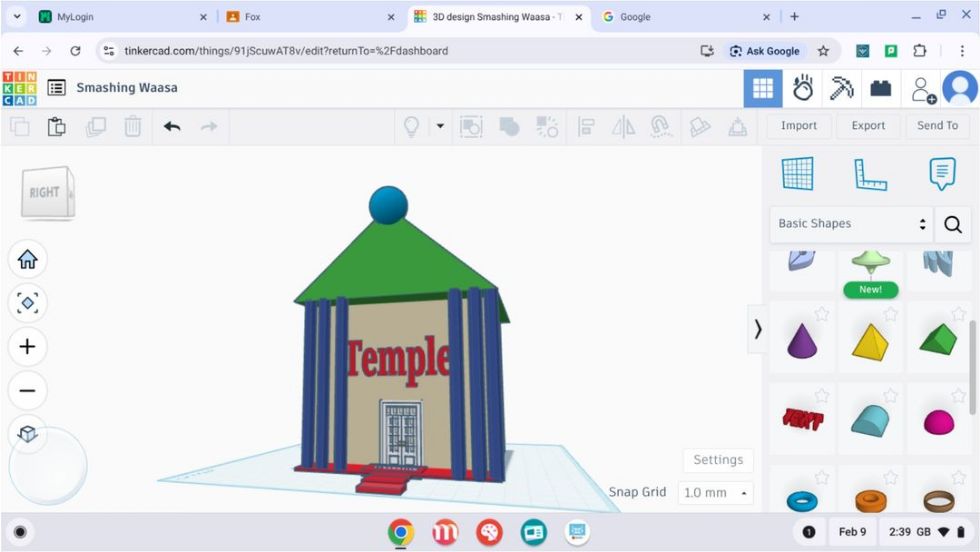
Task: Toggle show all lightbulb icon
Action: [410, 126]
